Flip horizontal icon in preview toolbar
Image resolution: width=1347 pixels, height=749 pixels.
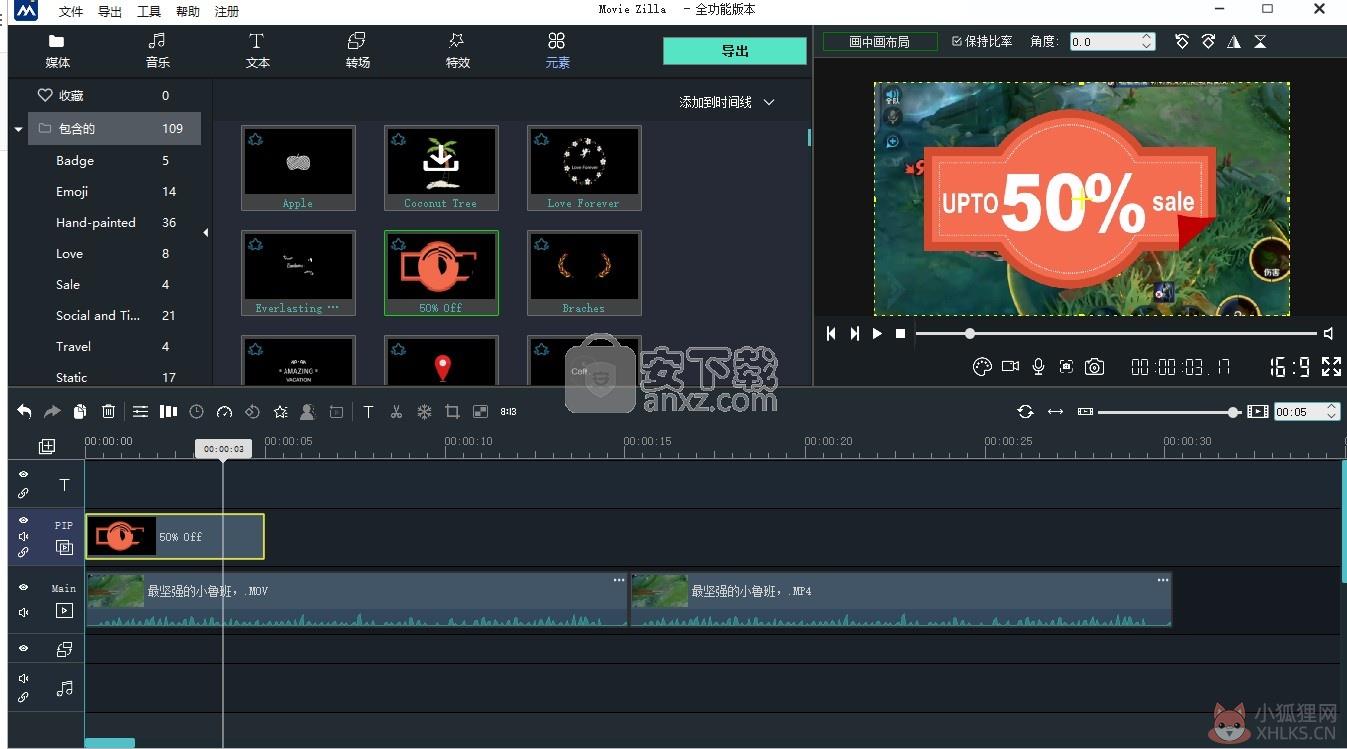pyautogui.click(x=1234, y=41)
